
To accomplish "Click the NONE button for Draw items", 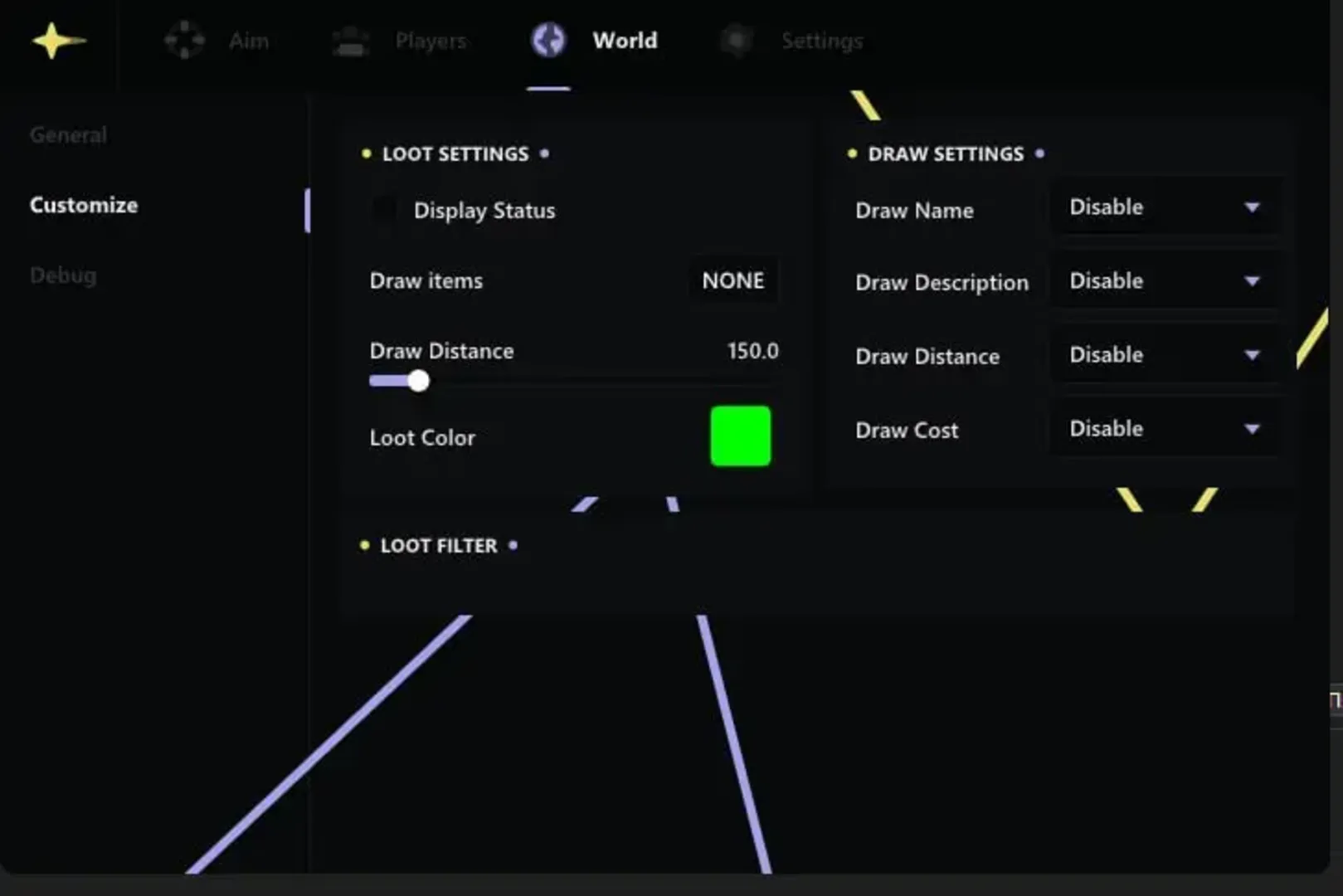I will tap(732, 281).
